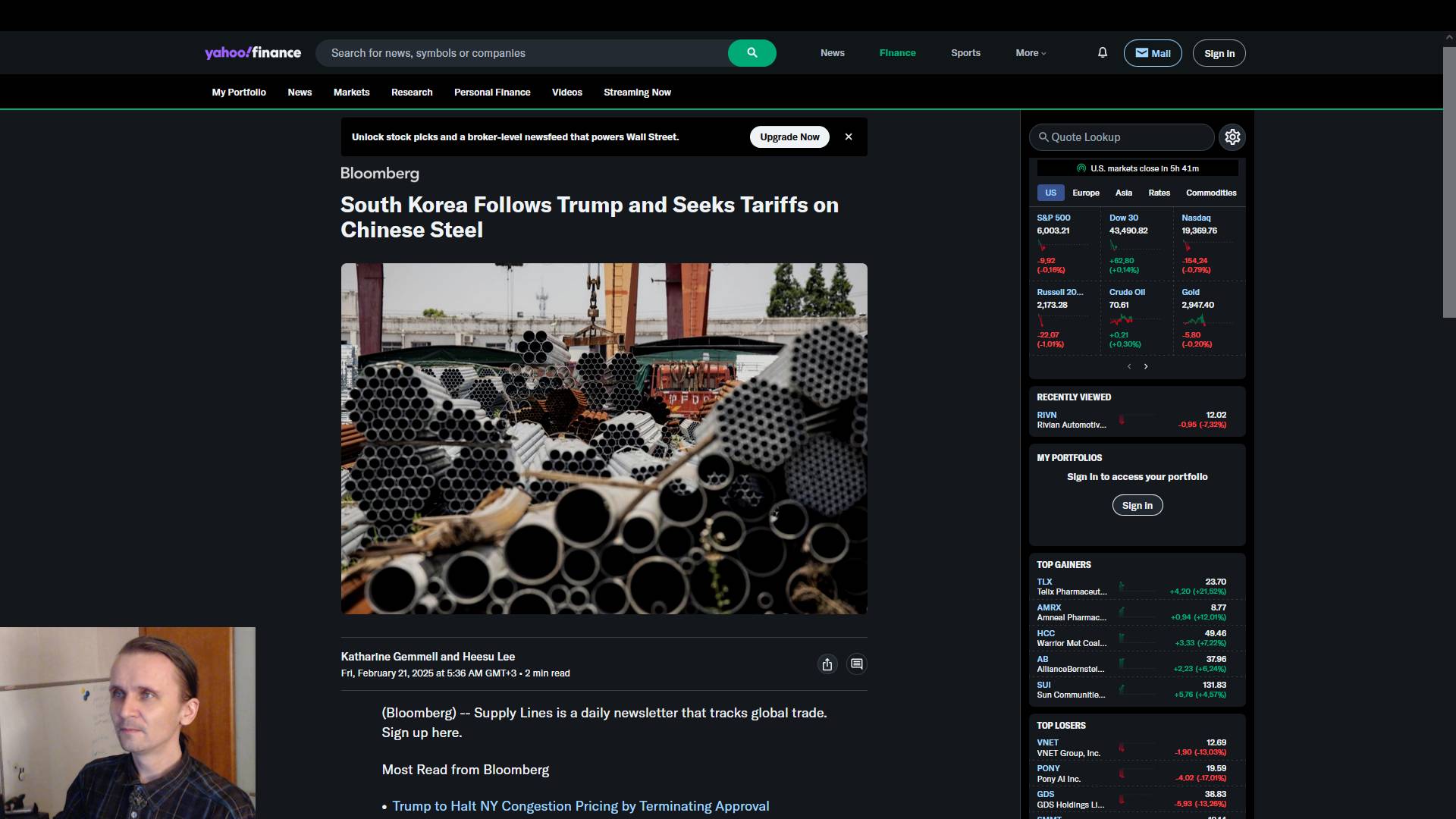
Task: Open the News item in the finance navigation bar
Action: (300, 93)
